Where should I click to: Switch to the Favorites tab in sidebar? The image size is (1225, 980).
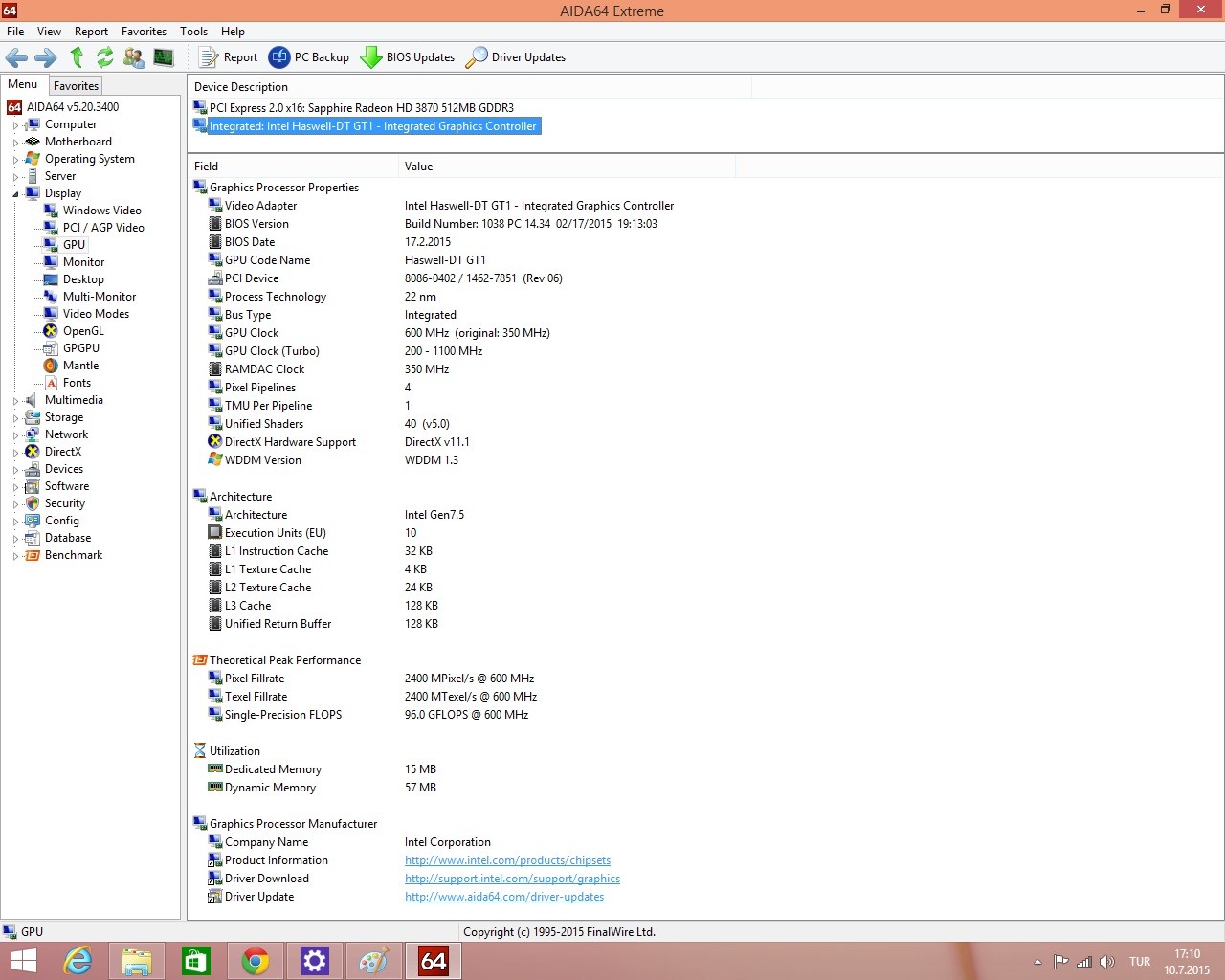tap(76, 85)
